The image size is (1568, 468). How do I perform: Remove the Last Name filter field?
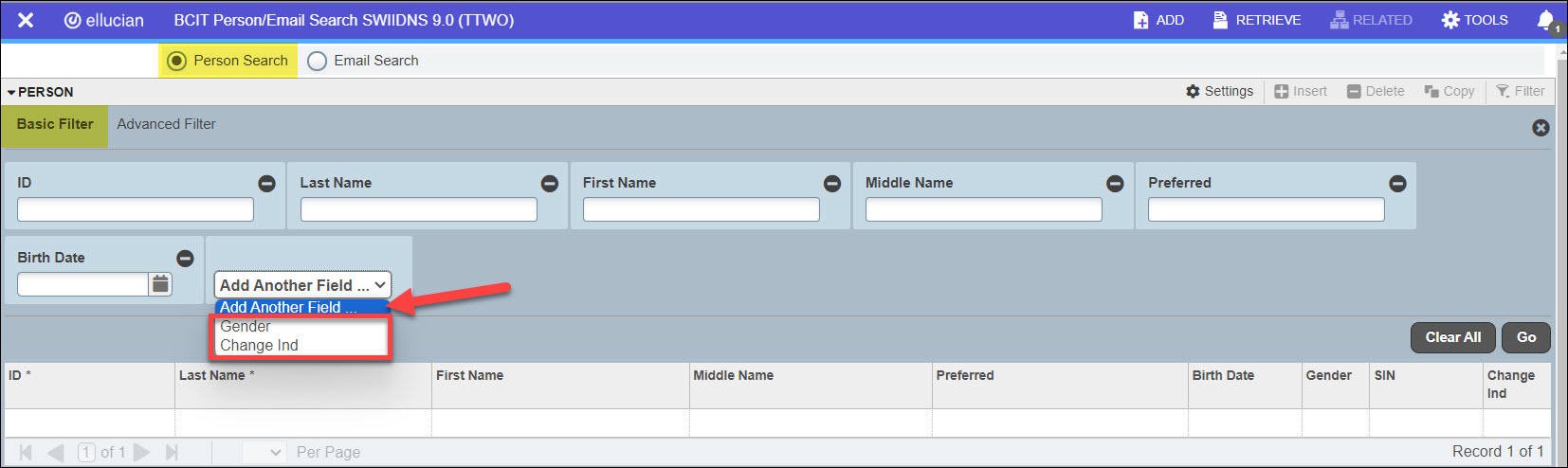coord(549,184)
